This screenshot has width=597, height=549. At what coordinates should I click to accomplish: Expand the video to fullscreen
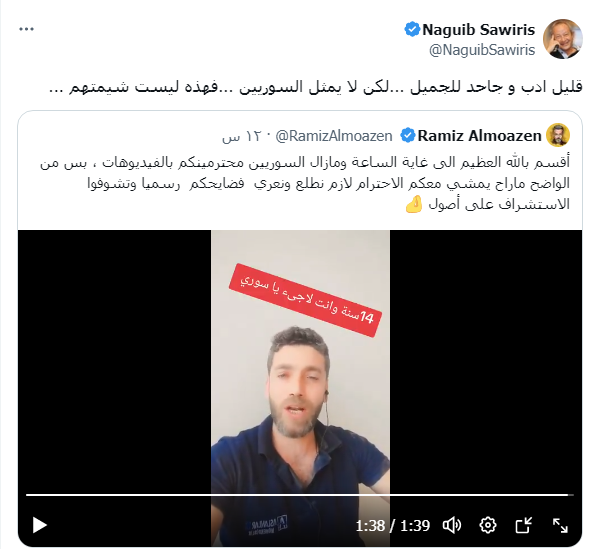tap(560, 525)
